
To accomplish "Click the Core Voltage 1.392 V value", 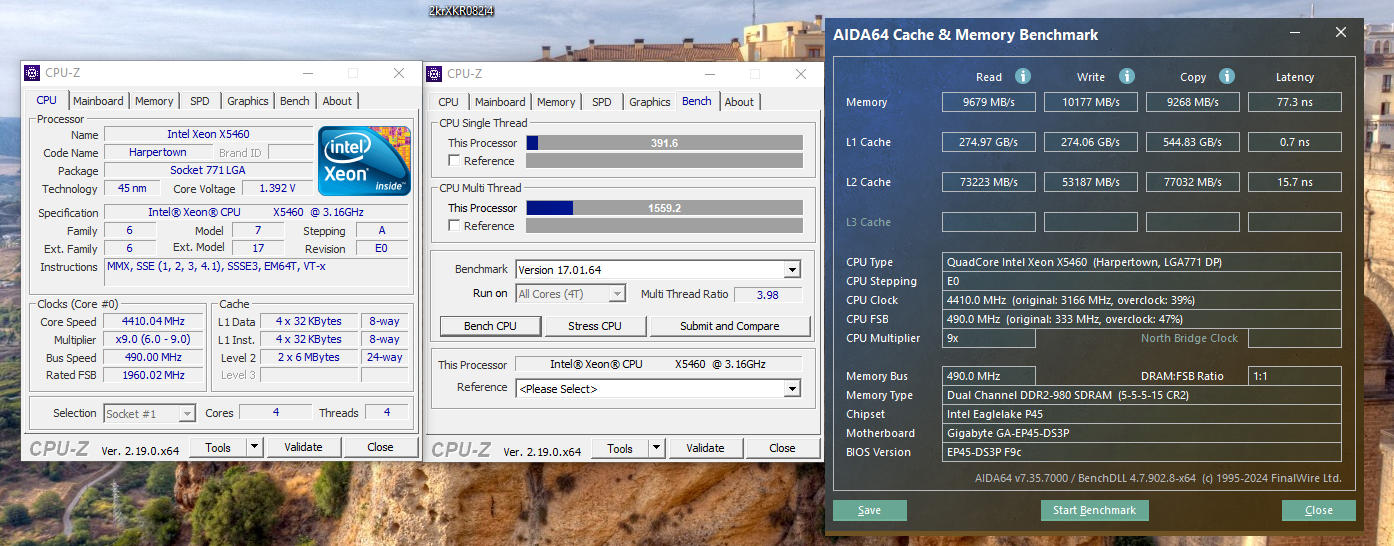I will [x=277, y=188].
